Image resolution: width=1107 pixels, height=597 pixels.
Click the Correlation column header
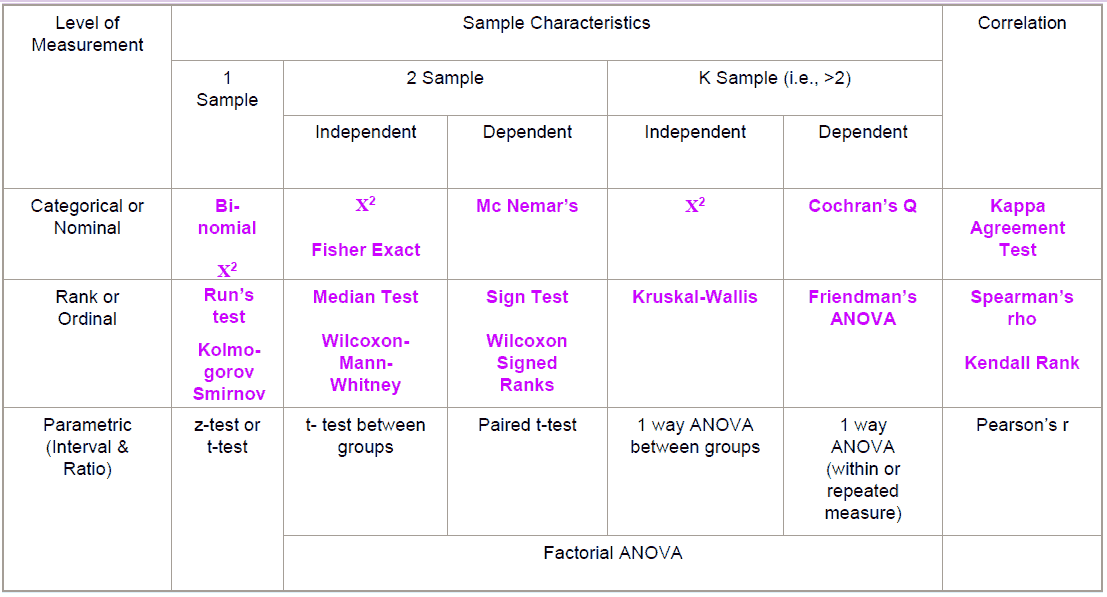pos(1022,23)
